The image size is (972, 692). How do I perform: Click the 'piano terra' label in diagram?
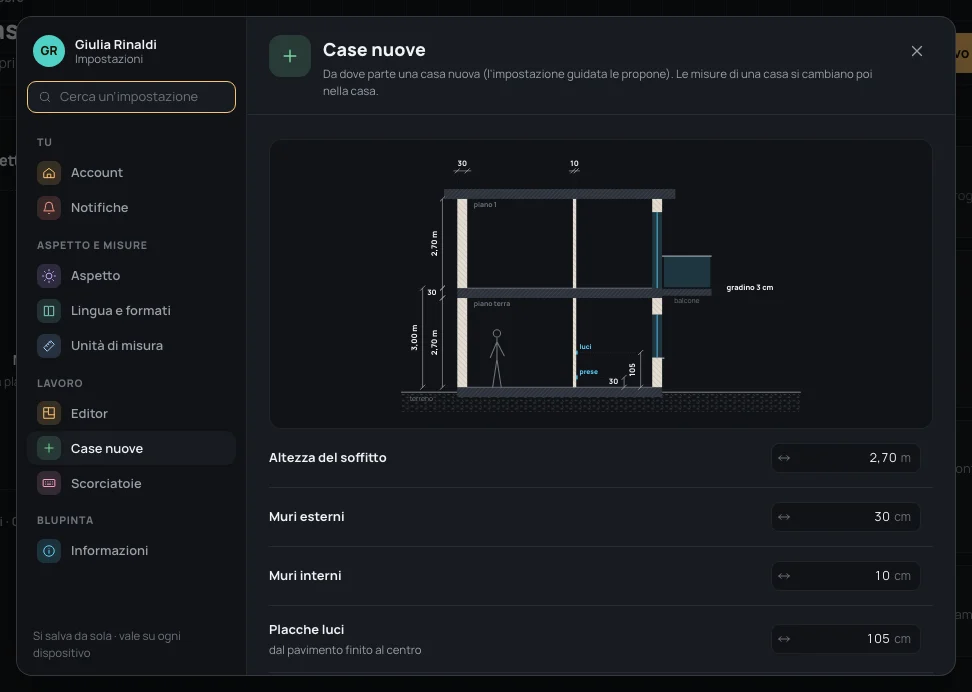[492, 304]
